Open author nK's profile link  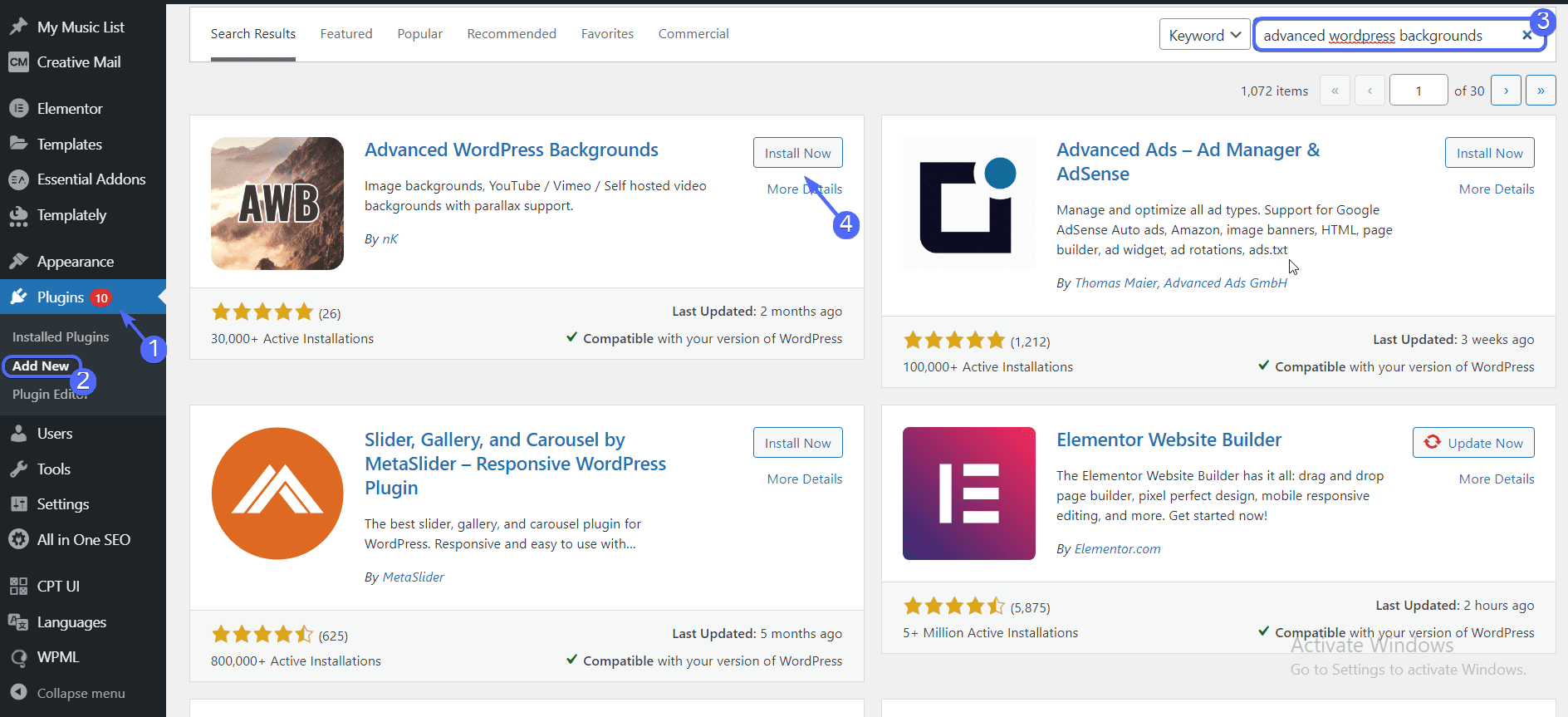(390, 239)
